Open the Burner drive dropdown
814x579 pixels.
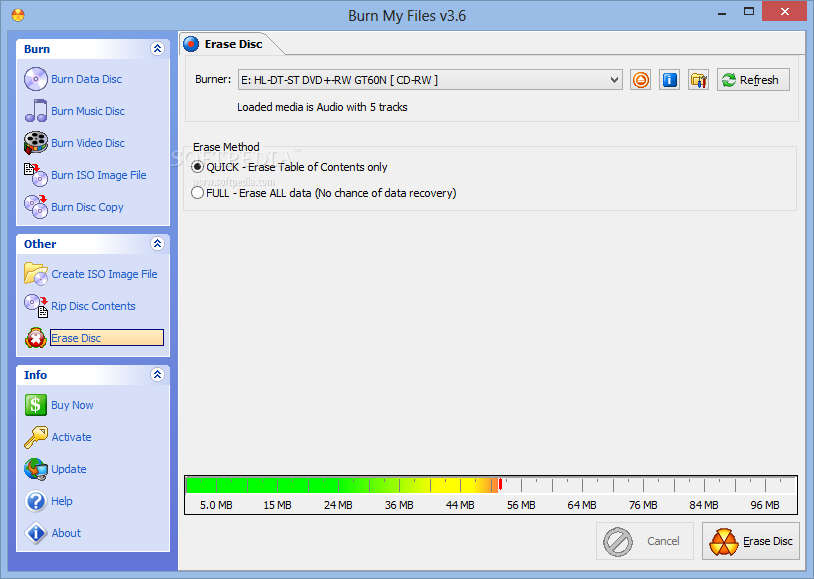click(x=614, y=80)
